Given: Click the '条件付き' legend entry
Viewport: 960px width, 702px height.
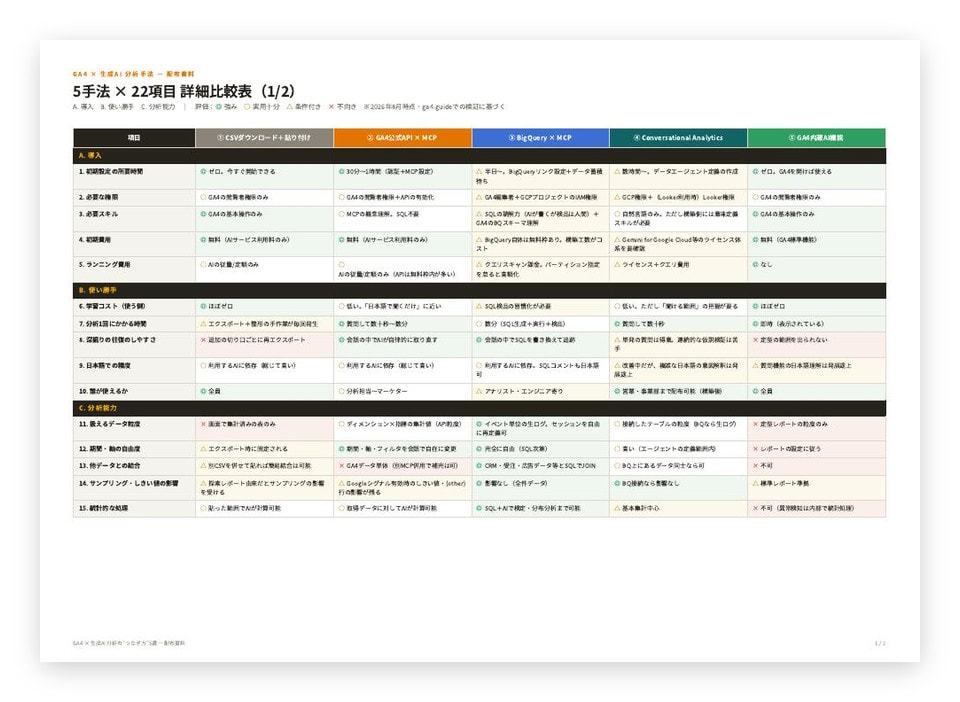Looking at the screenshot, I should click(304, 106).
